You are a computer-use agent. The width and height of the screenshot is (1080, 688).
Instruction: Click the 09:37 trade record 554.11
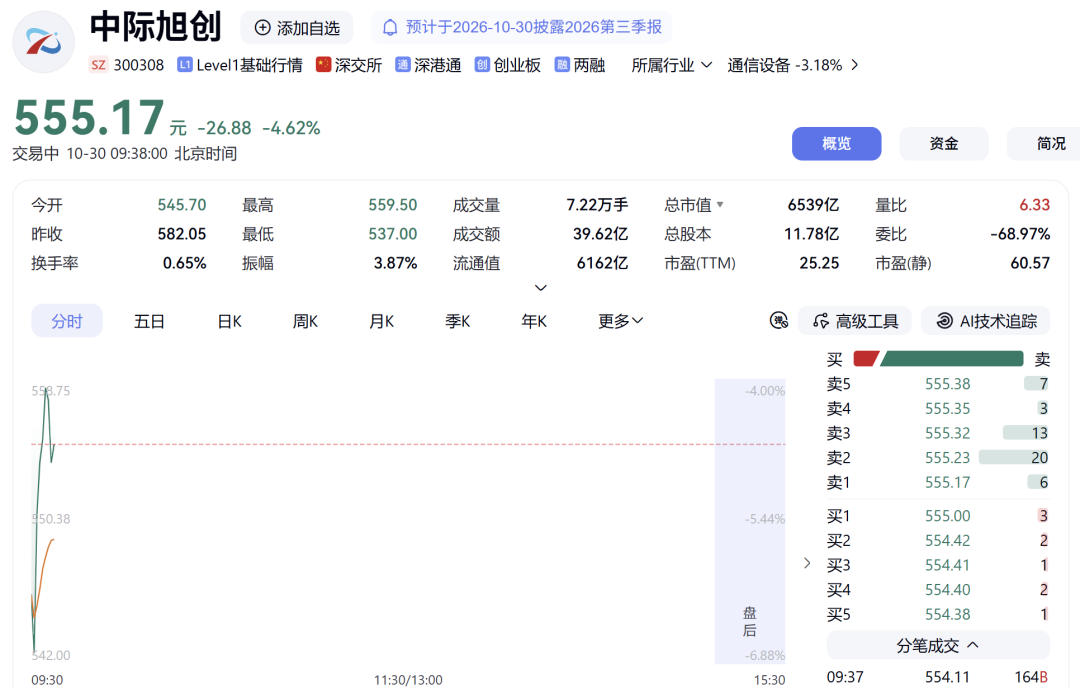tap(938, 677)
